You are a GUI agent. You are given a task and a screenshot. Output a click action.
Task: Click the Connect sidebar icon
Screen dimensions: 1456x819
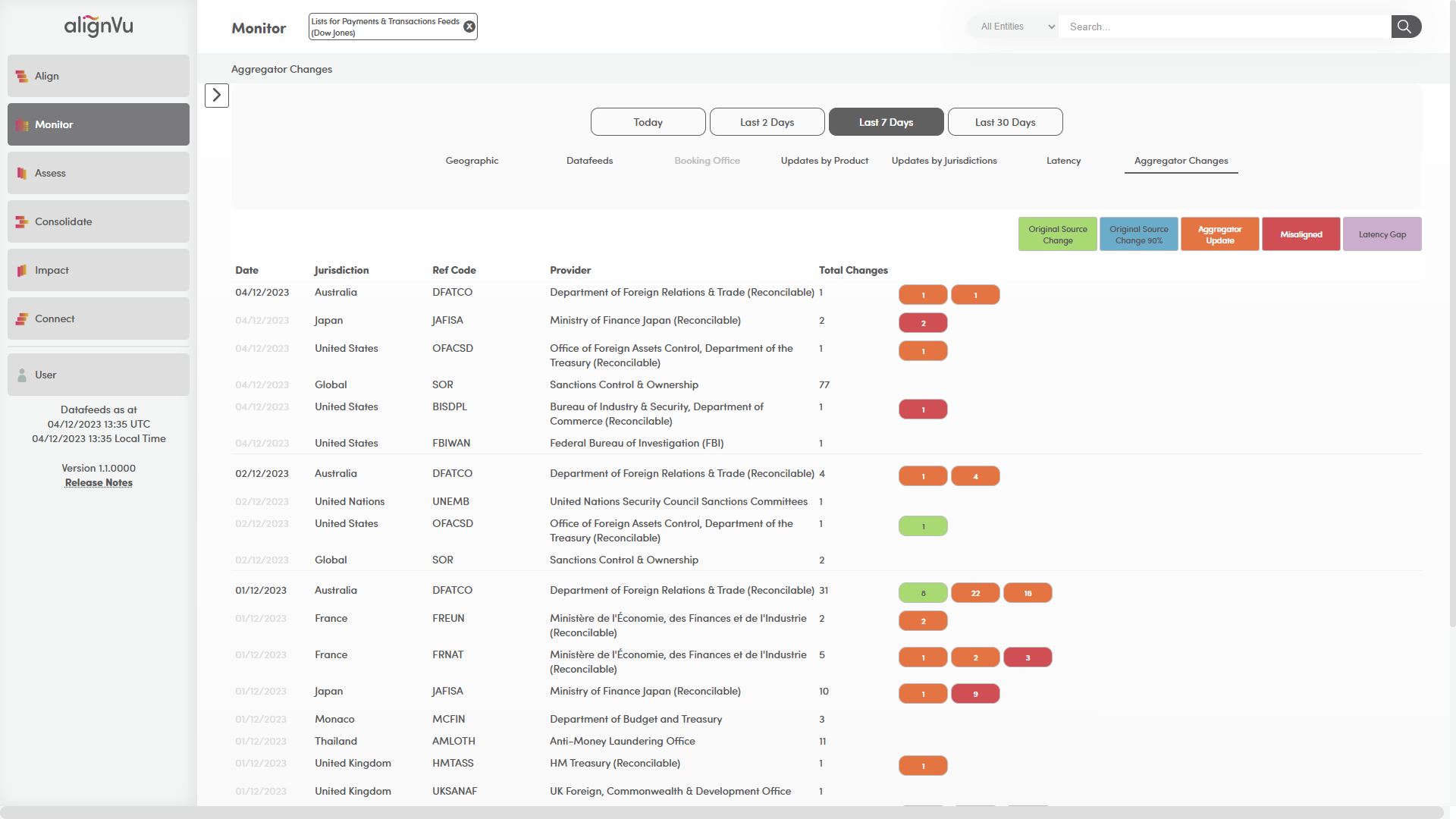(x=22, y=318)
